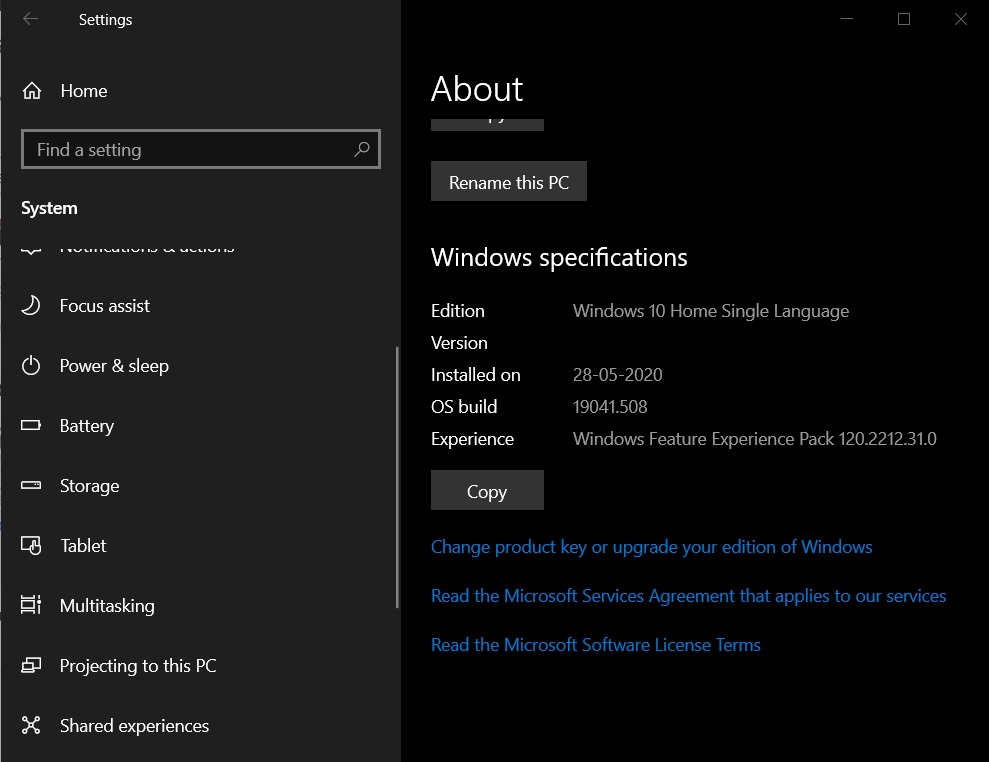Click the Installed on label
This screenshot has width=989, height=762.
click(x=476, y=375)
